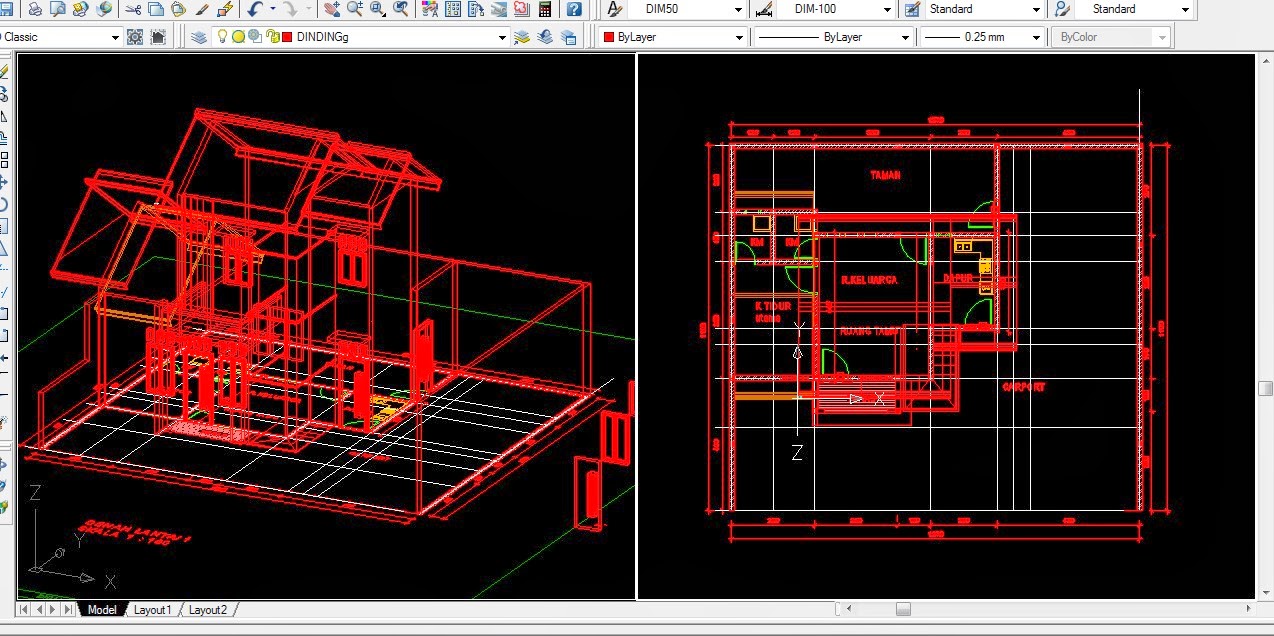This screenshot has width=1274, height=636.
Task: Switch to the Layout1 tab
Action: 152,609
